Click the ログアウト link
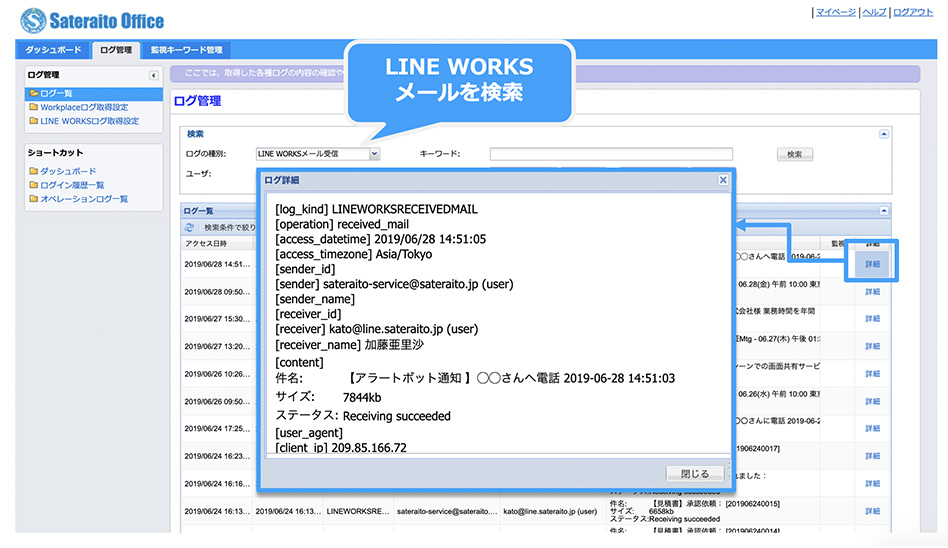 [x=913, y=12]
